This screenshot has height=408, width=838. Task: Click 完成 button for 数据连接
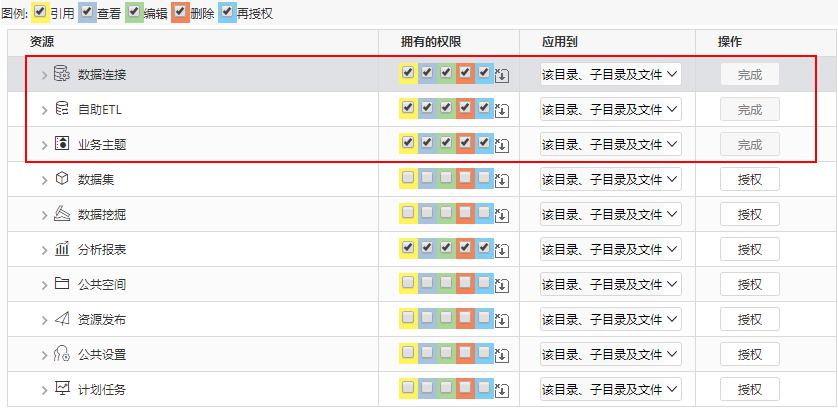(749, 74)
